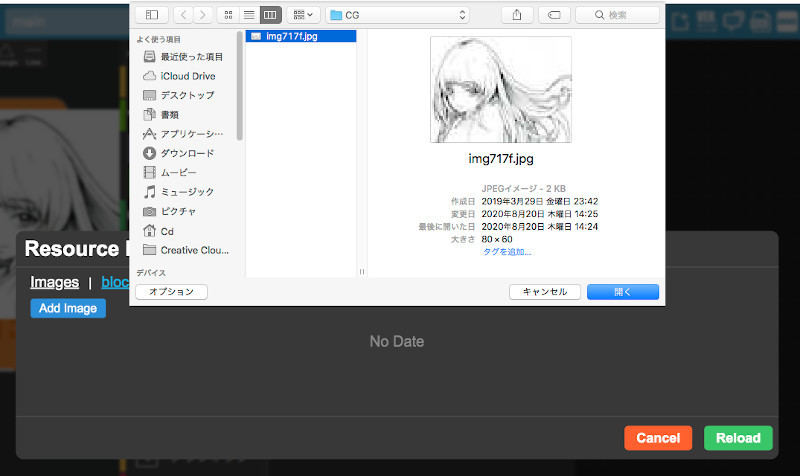Screen dimensions: 800x476
Task: Open ミュージック folder in sidebar
Action: point(187,191)
